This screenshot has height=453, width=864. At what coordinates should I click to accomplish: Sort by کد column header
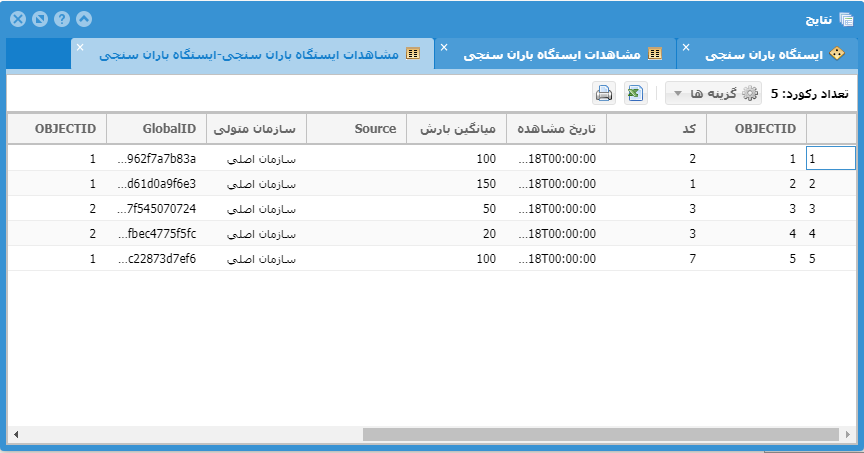(x=657, y=128)
